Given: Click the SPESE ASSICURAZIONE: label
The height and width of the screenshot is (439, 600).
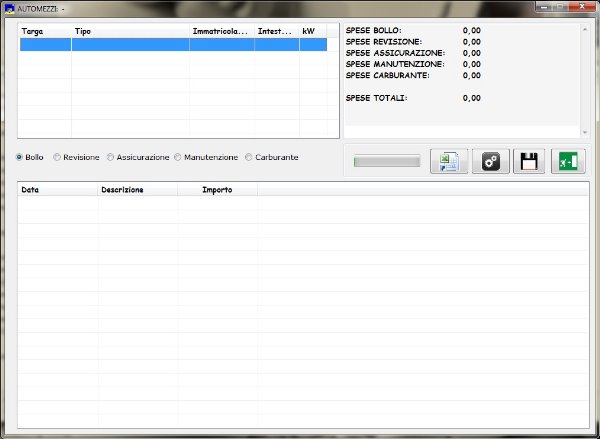Looking at the screenshot, I should coord(395,53).
